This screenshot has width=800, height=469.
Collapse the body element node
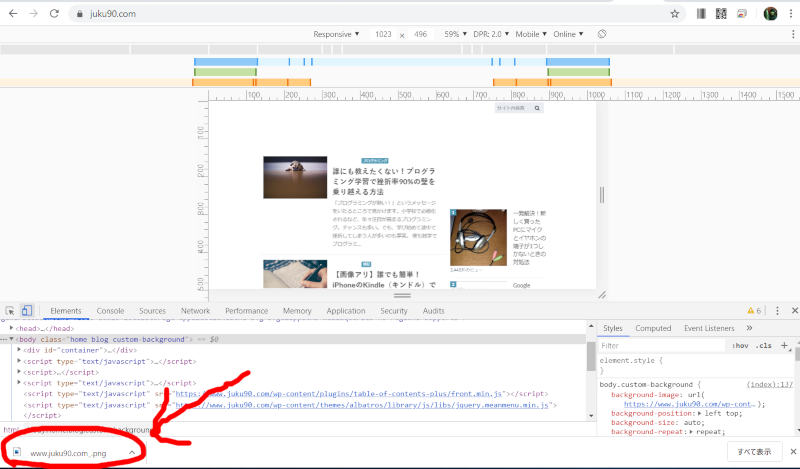pos(11,339)
